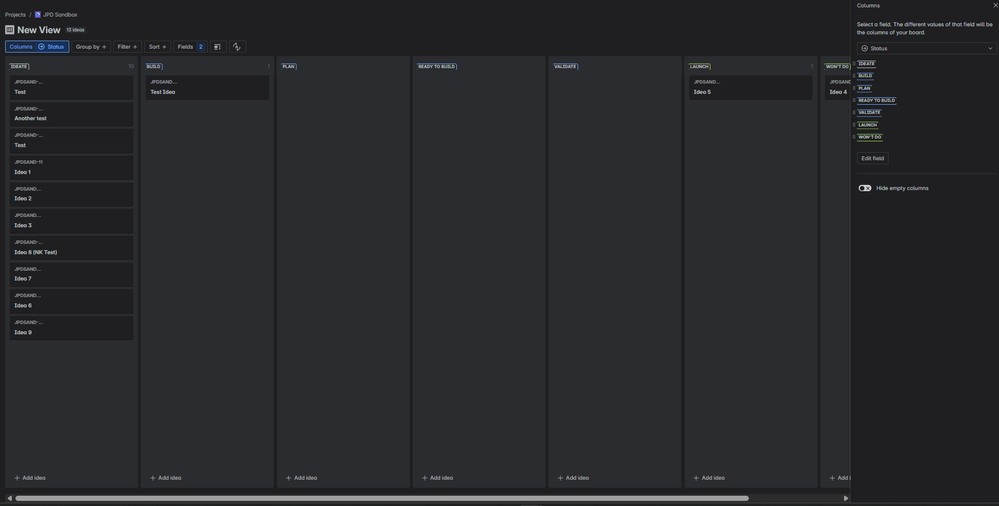999x506 pixels.
Task: Grab the BUILD drag handle in panel
Action: point(854,76)
